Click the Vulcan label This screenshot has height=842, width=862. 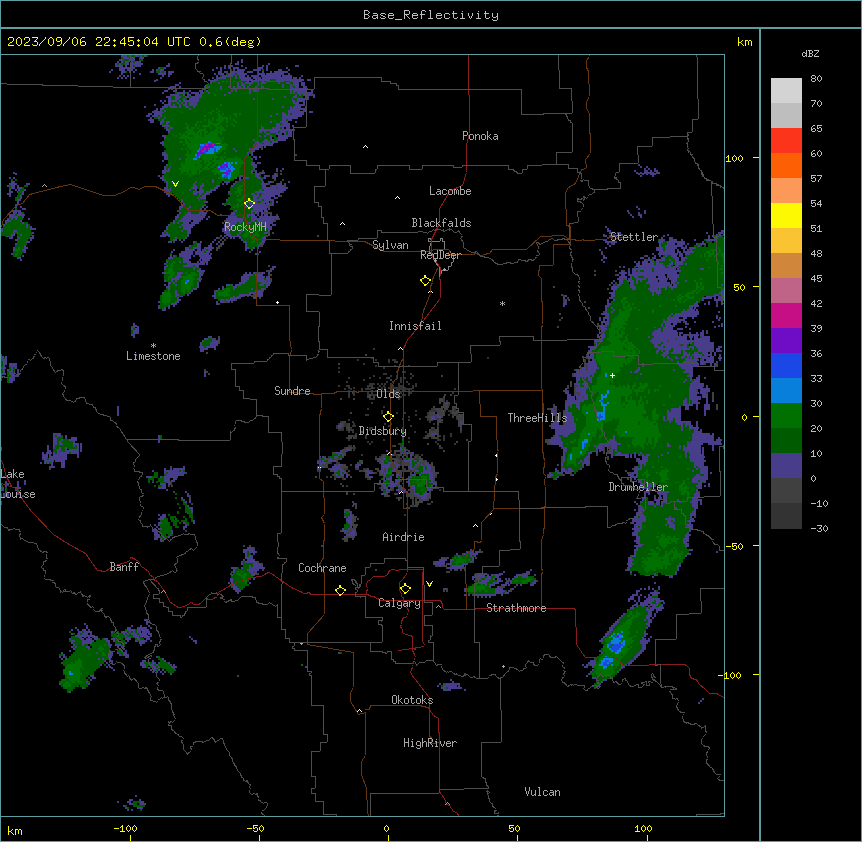[543, 792]
